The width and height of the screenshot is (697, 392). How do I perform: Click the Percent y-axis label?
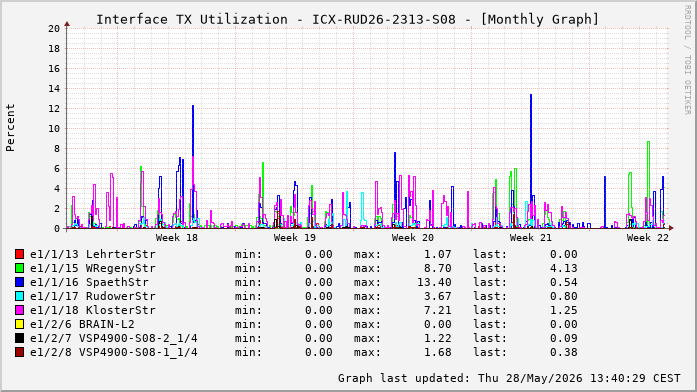tap(10, 128)
